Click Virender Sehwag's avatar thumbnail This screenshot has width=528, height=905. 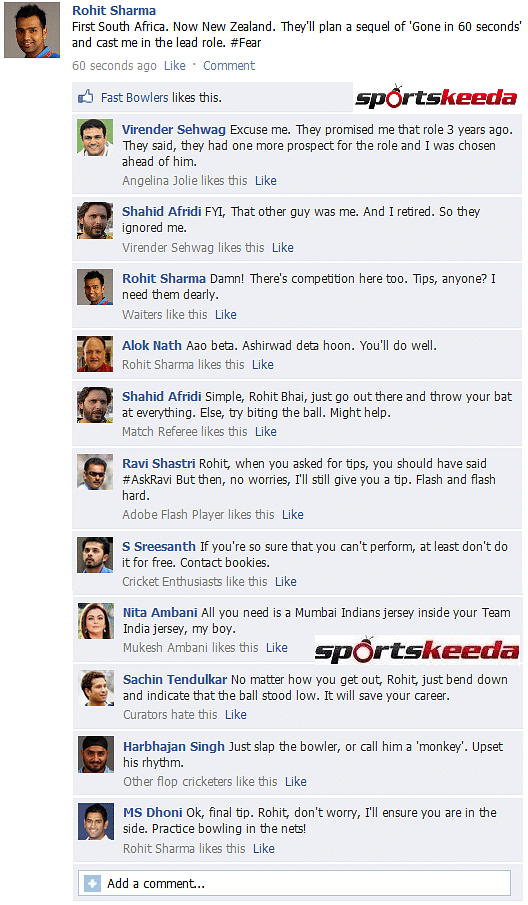(95, 137)
